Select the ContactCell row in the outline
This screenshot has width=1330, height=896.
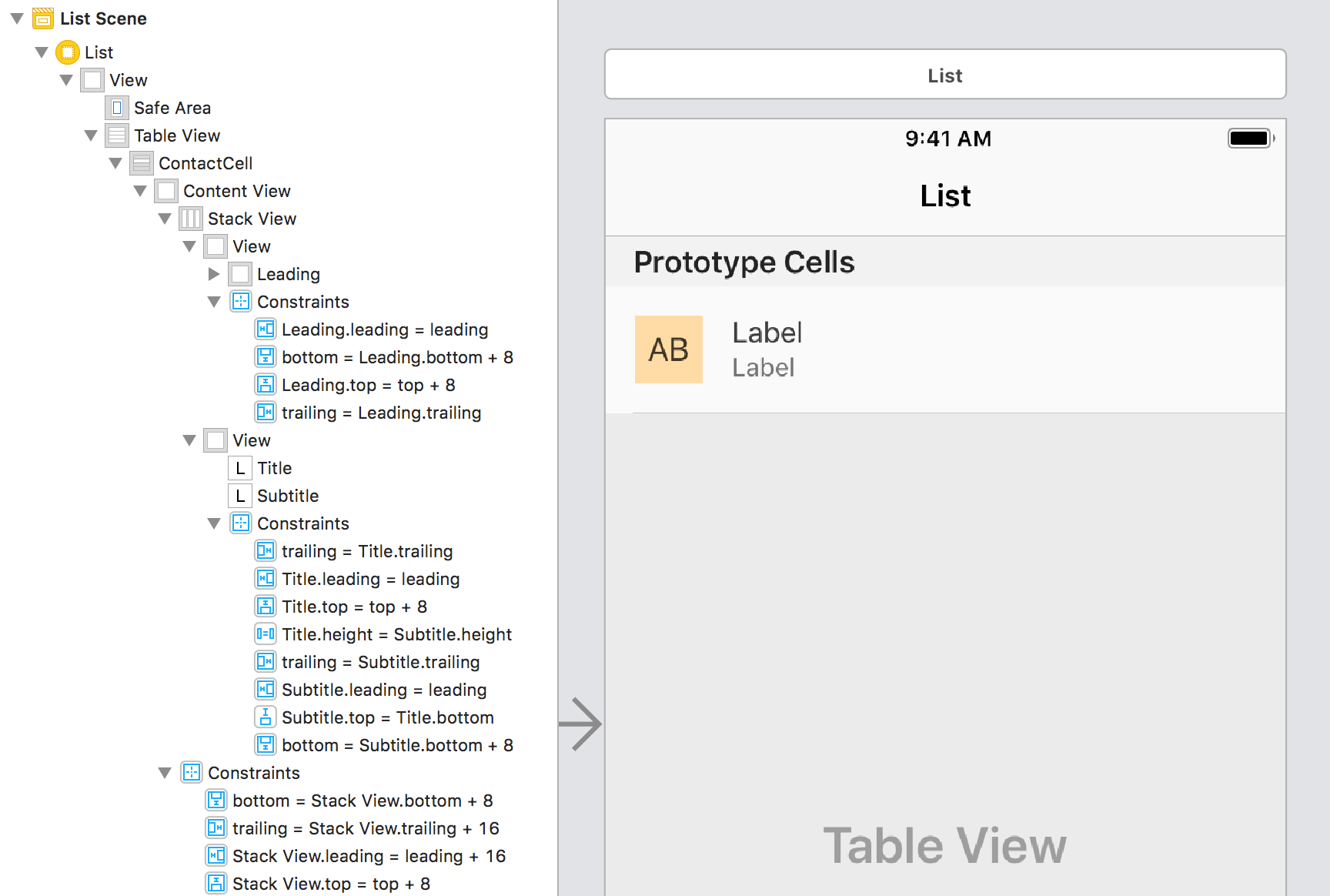click(206, 163)
